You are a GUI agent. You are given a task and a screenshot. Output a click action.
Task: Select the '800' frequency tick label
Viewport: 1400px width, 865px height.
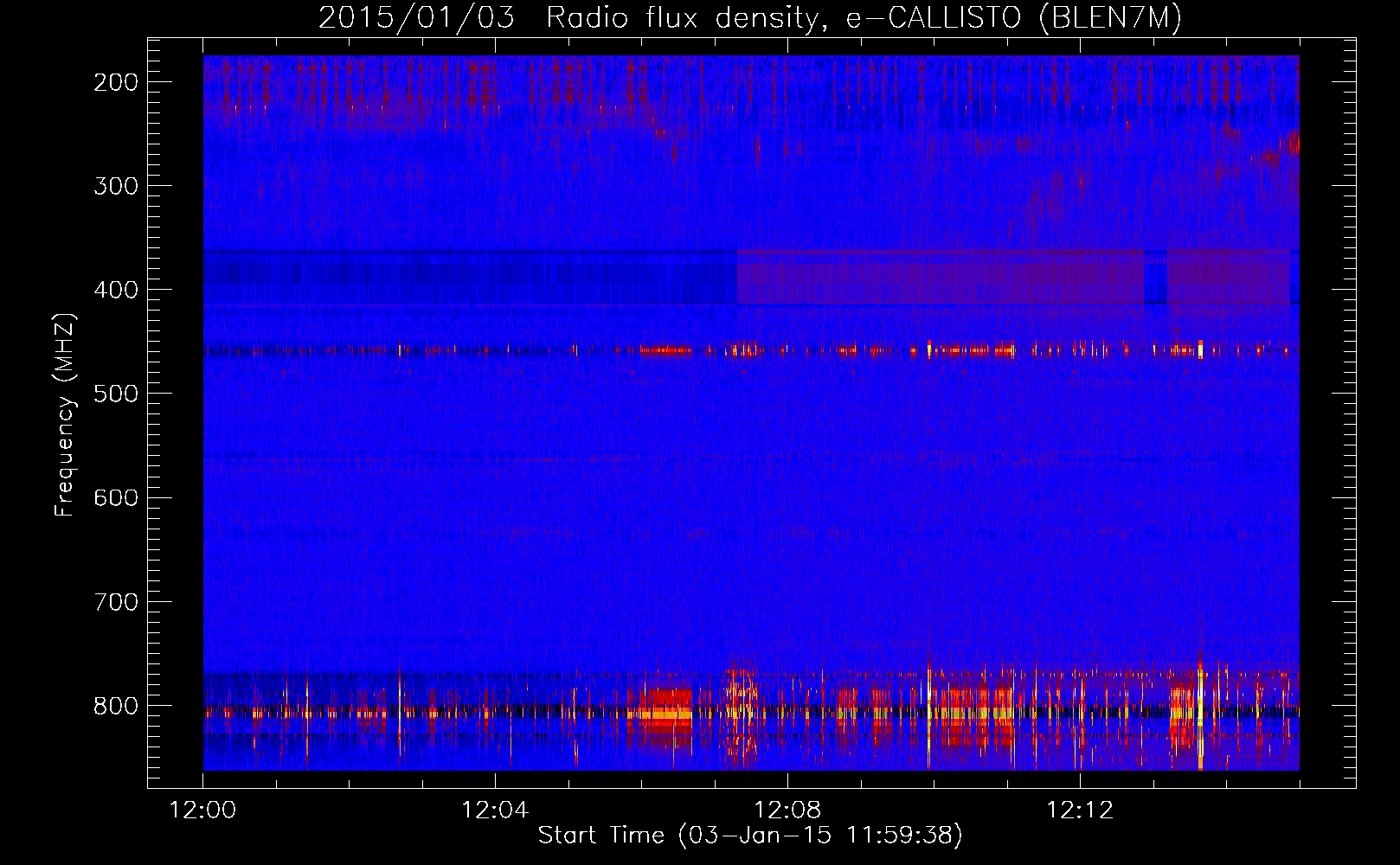(x=115, y=705)
